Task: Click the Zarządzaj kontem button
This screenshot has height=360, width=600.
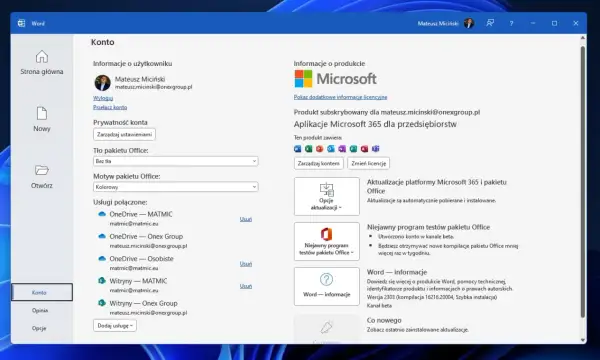Action: pyautogui.click(x=319, y=163)
